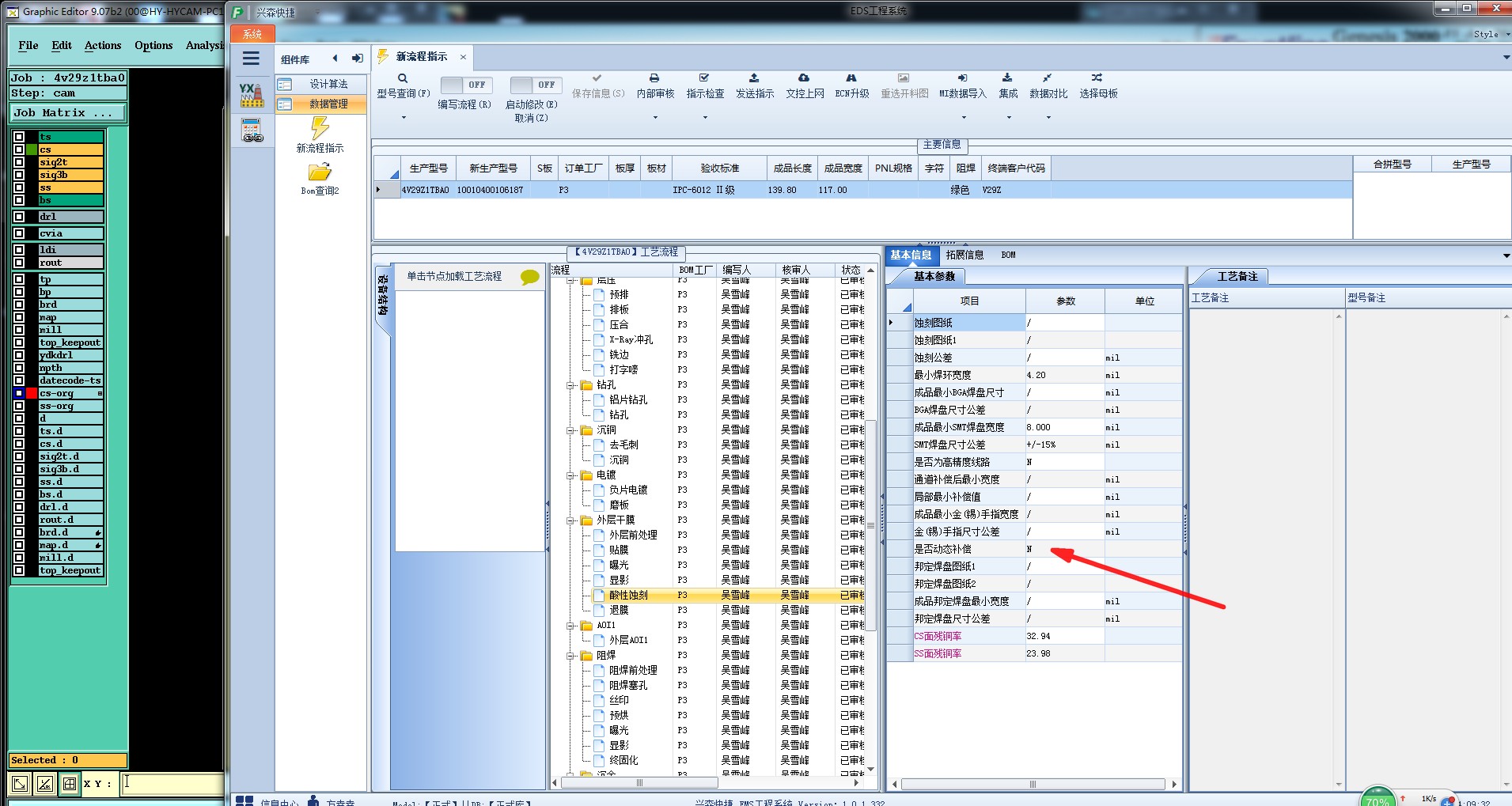Click the 集成 download icon

click(x=1007, y=78)
